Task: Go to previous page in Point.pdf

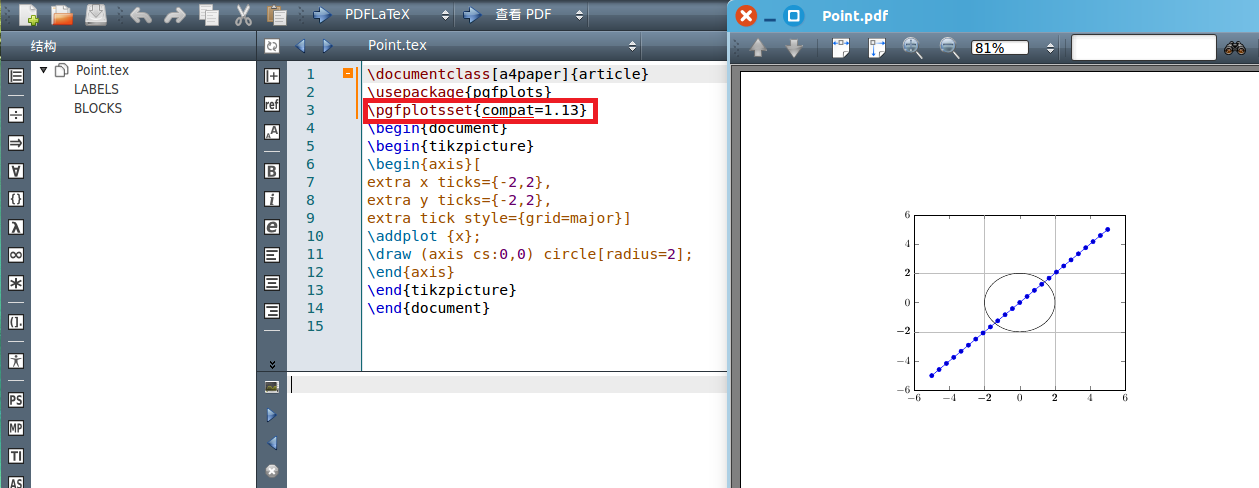Action: tap(759, 47)
